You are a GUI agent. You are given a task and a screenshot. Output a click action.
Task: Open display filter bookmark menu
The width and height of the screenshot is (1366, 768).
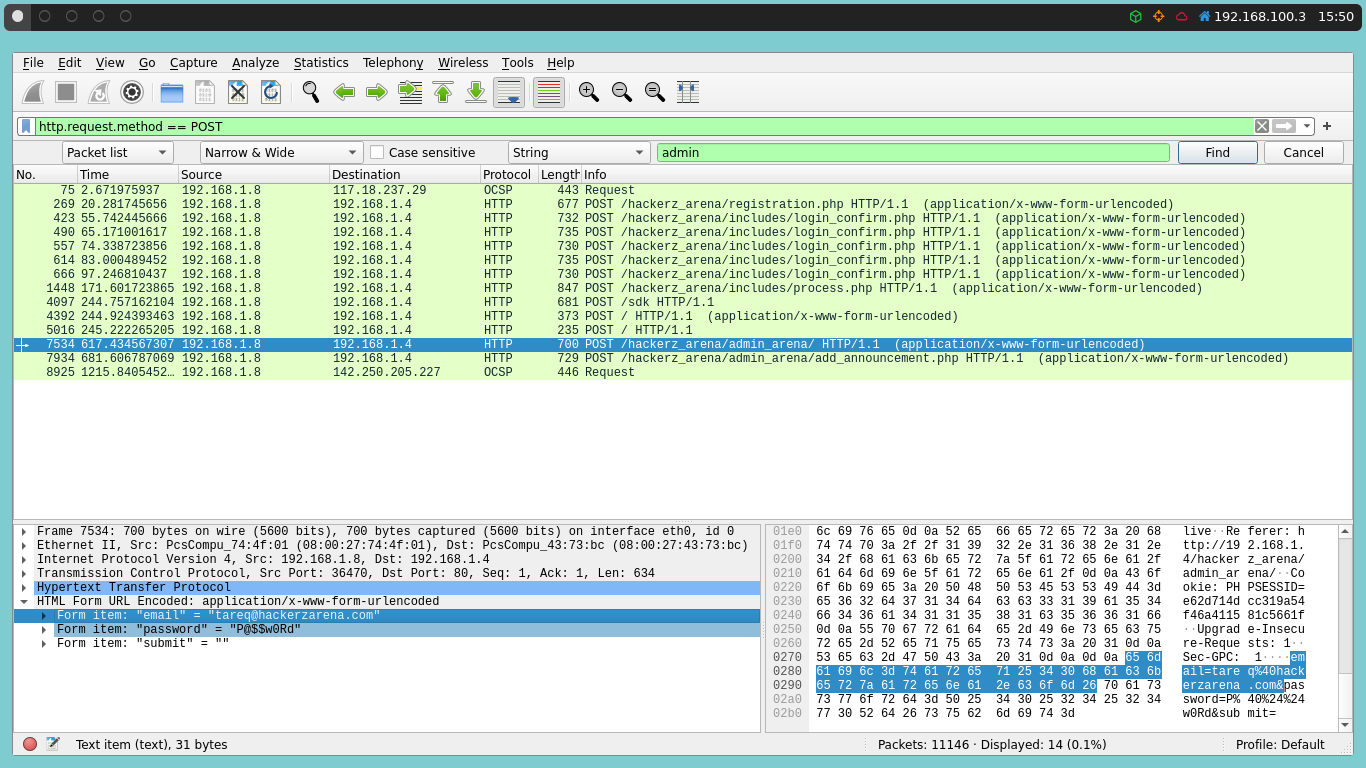tap(26, 126)
